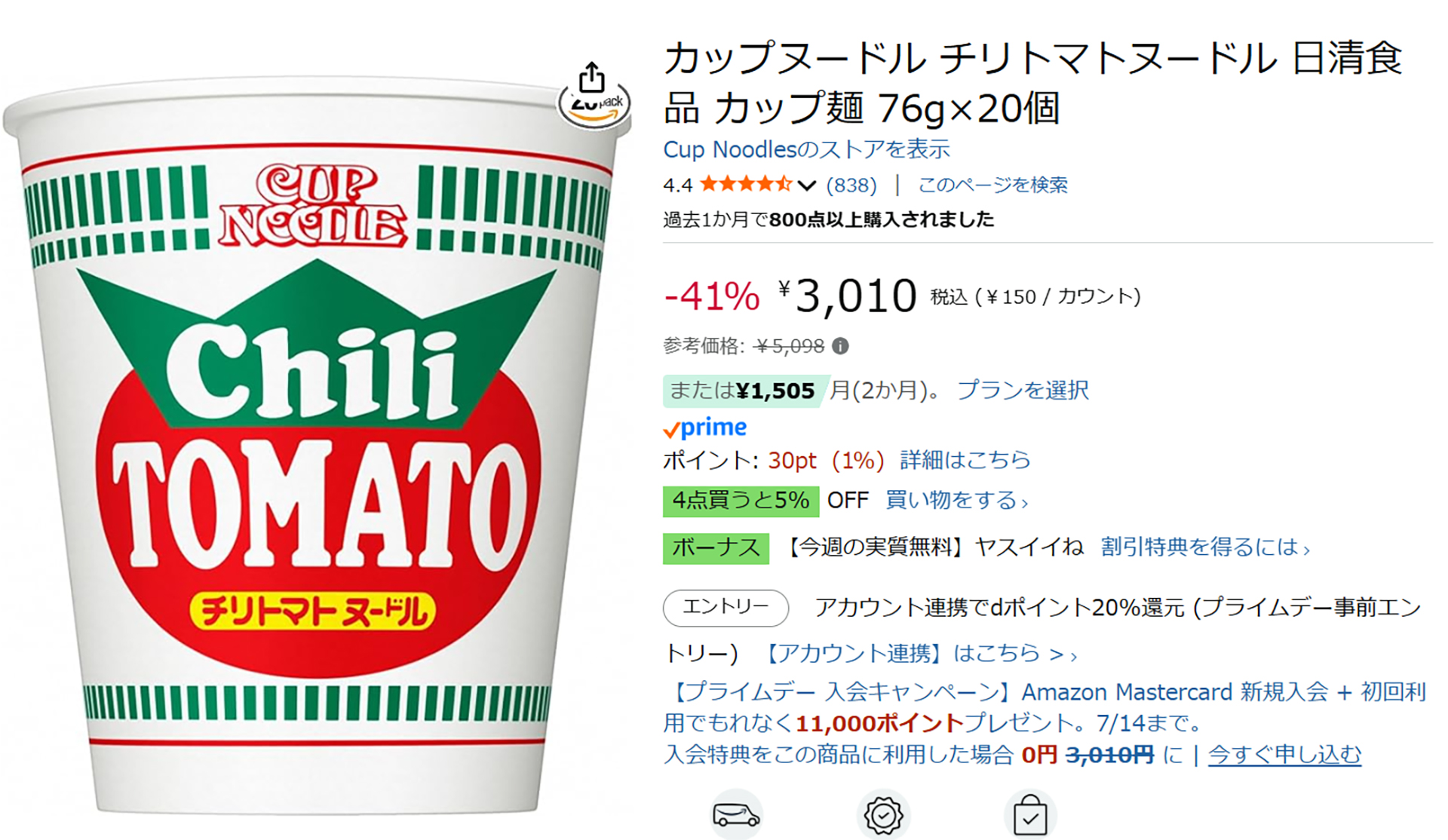The image size is (1448, 840).
Task: Click the share icon above the product image
Action: (593, 78)
